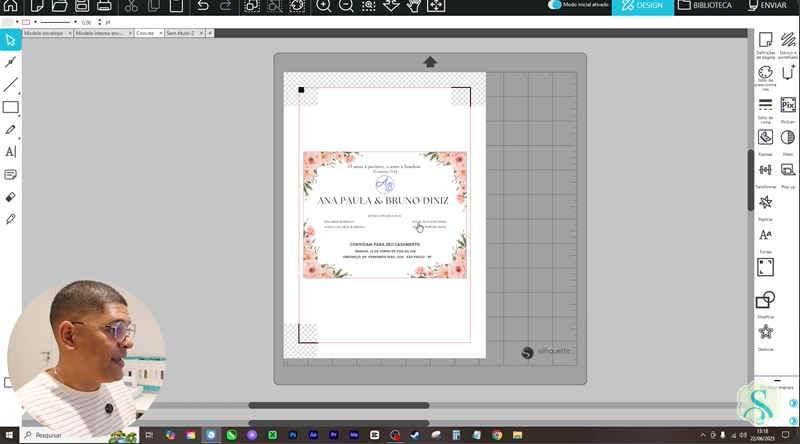Click the fill pattern swatch

[8, 22]
